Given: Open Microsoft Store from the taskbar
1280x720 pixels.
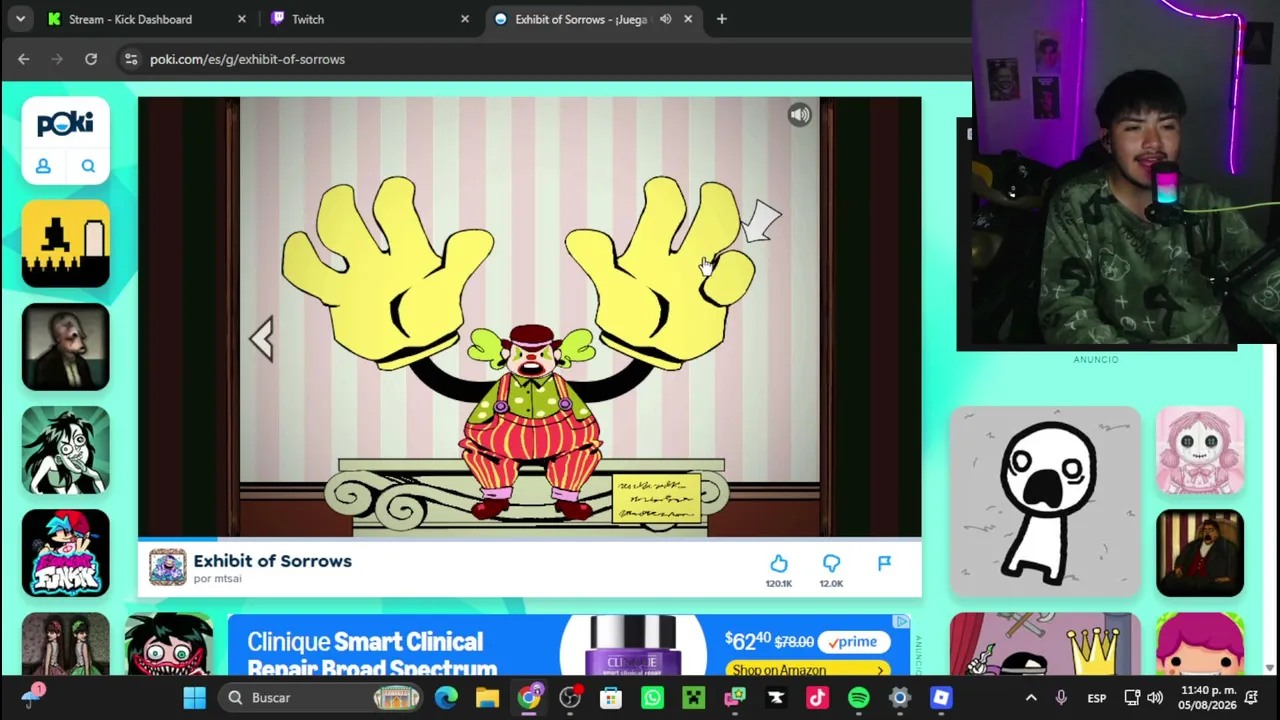Looking at the screenshot, I should pos(610,698).
